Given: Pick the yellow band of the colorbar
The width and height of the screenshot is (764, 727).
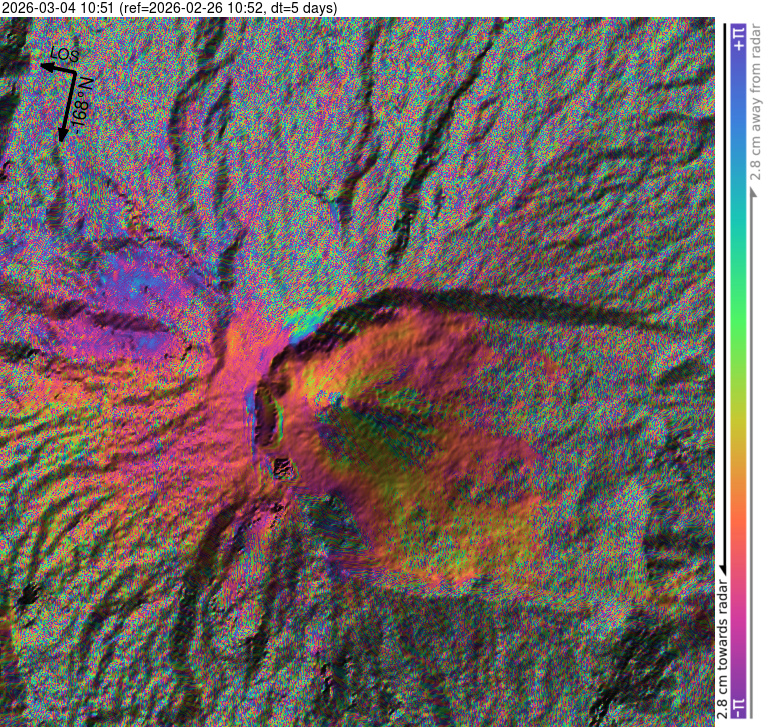Looking at the screenshot, I should tap(738, 420).
